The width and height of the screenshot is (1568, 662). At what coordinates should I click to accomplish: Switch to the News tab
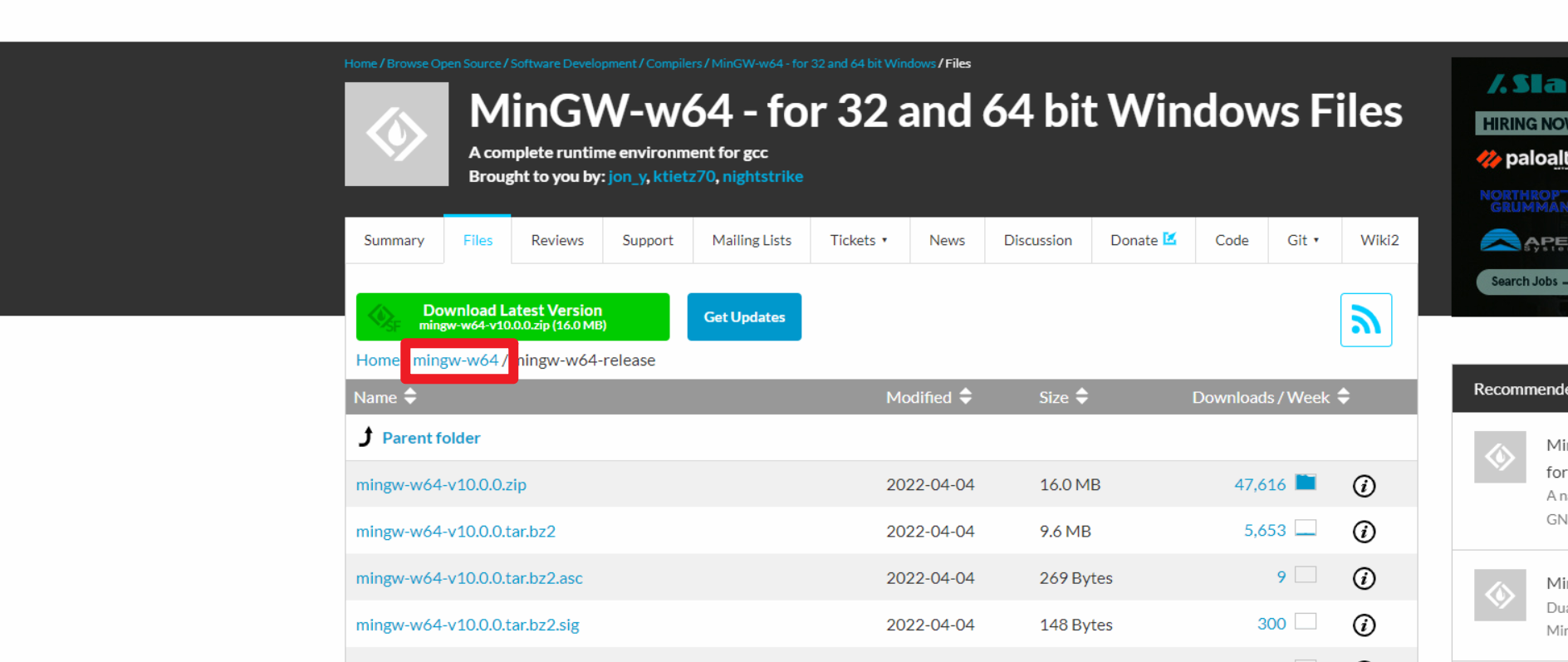click(x=947, y=240)
